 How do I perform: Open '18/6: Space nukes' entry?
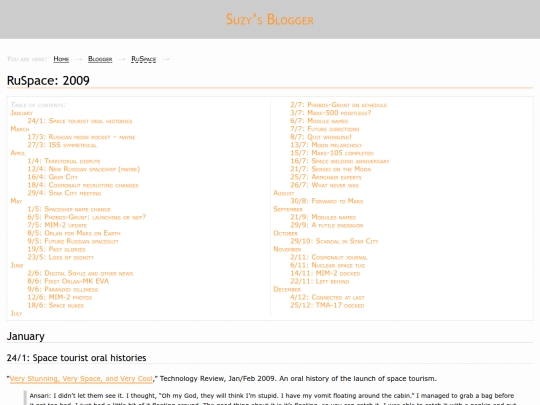[56, 305]
